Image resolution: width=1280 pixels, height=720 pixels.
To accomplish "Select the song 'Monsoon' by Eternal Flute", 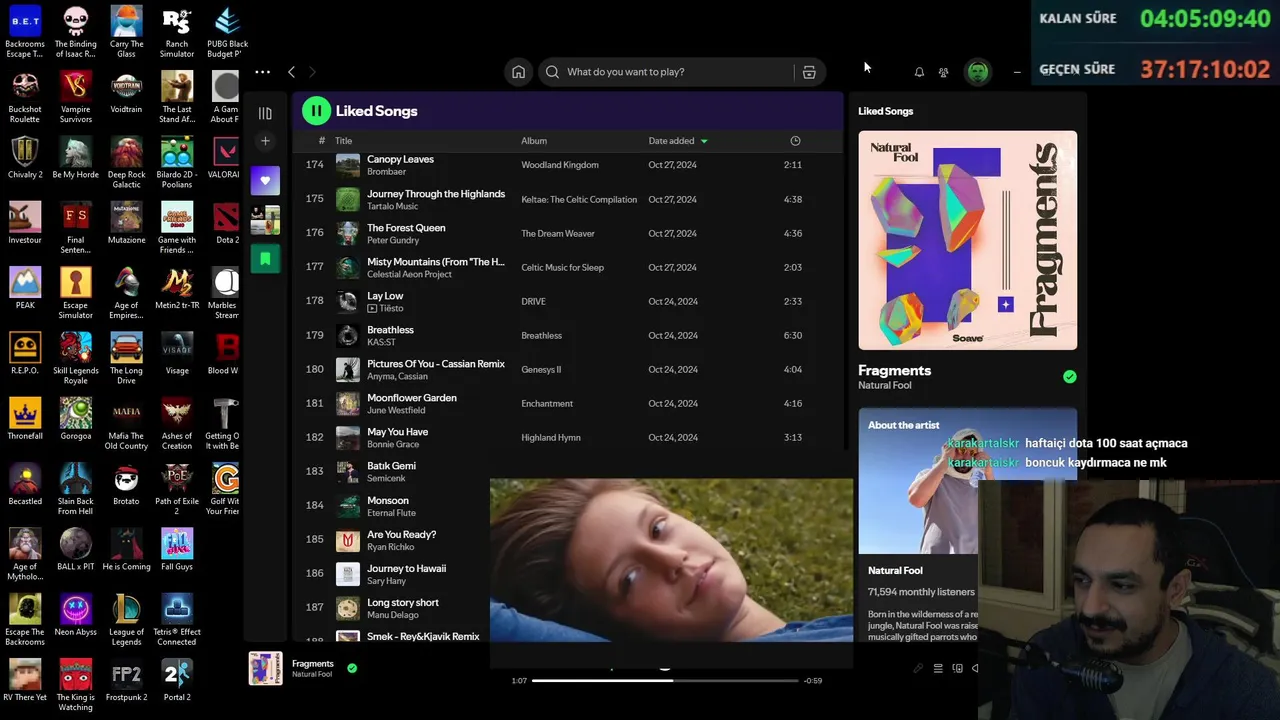I will [x=388, y=500].
